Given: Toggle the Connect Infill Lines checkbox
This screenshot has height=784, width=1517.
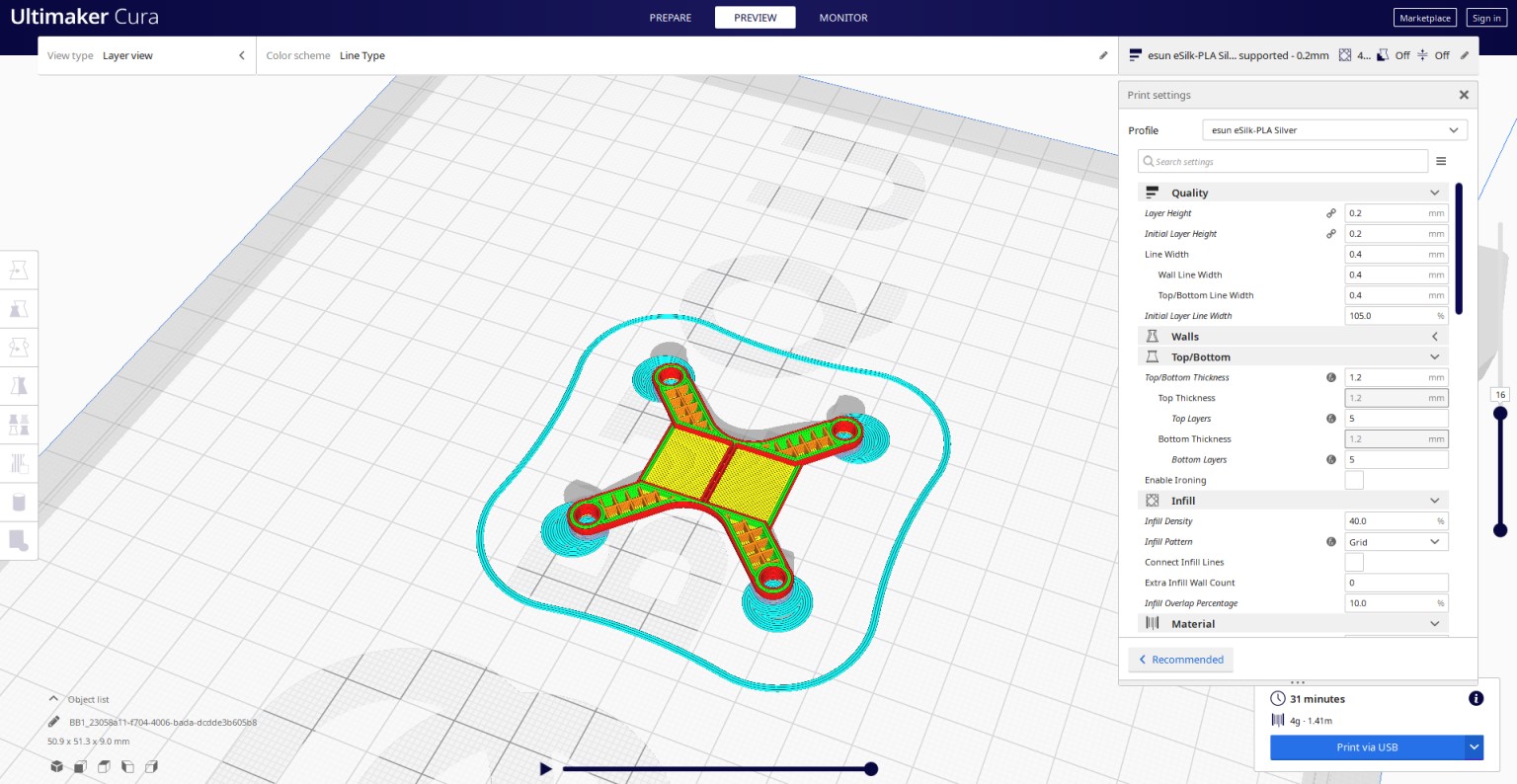Looking at the screenshot, I should [1354, 562].
